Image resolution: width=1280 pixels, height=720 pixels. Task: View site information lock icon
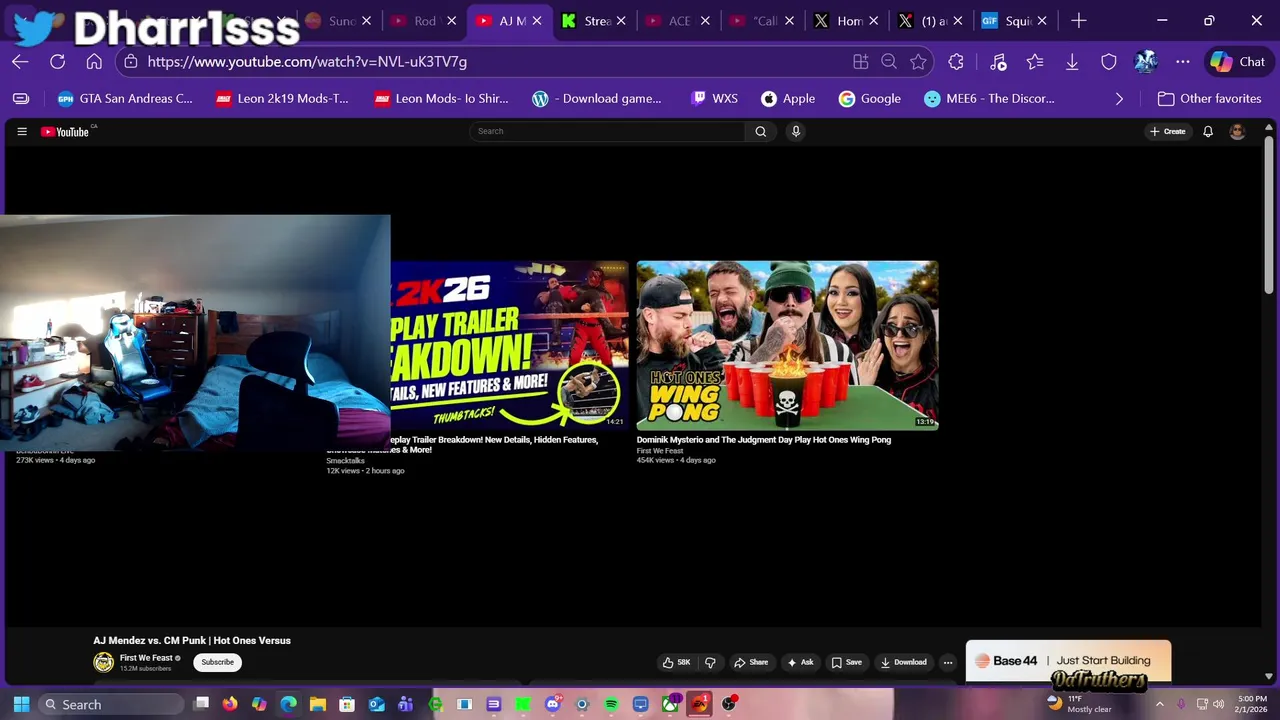coord(130,61)
